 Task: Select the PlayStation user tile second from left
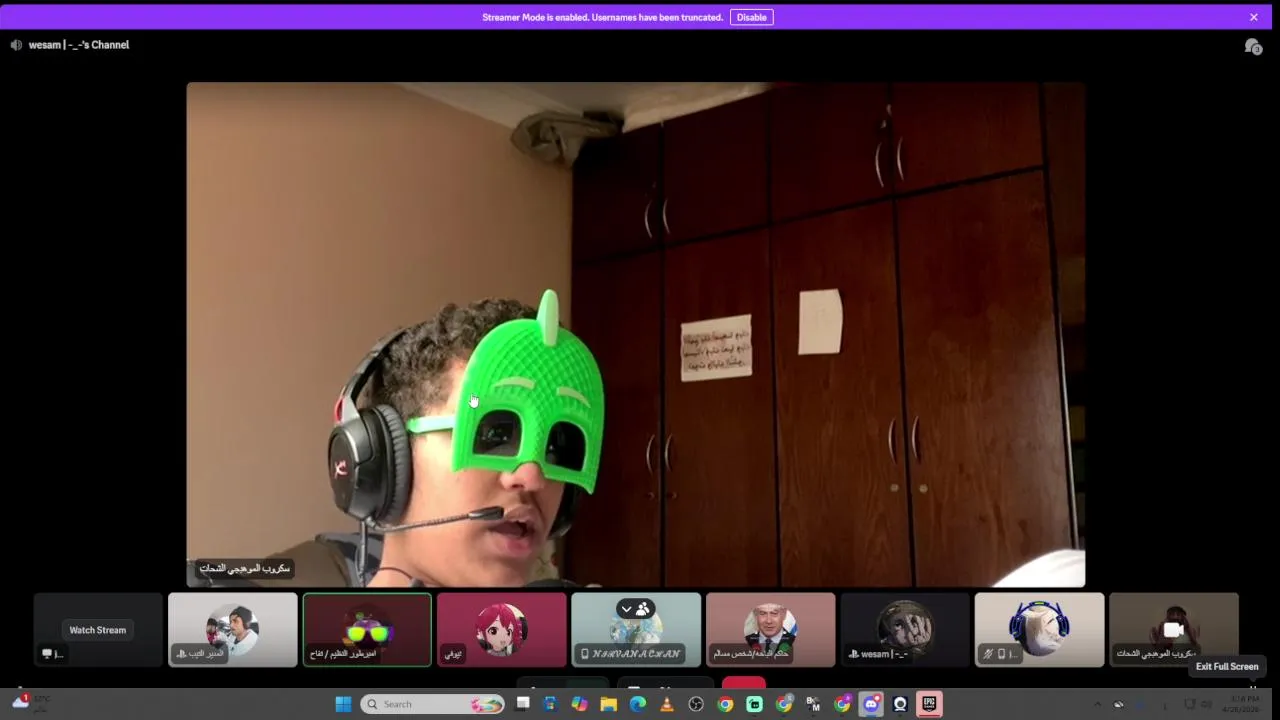pyautogui.click(x=233, y=629)
